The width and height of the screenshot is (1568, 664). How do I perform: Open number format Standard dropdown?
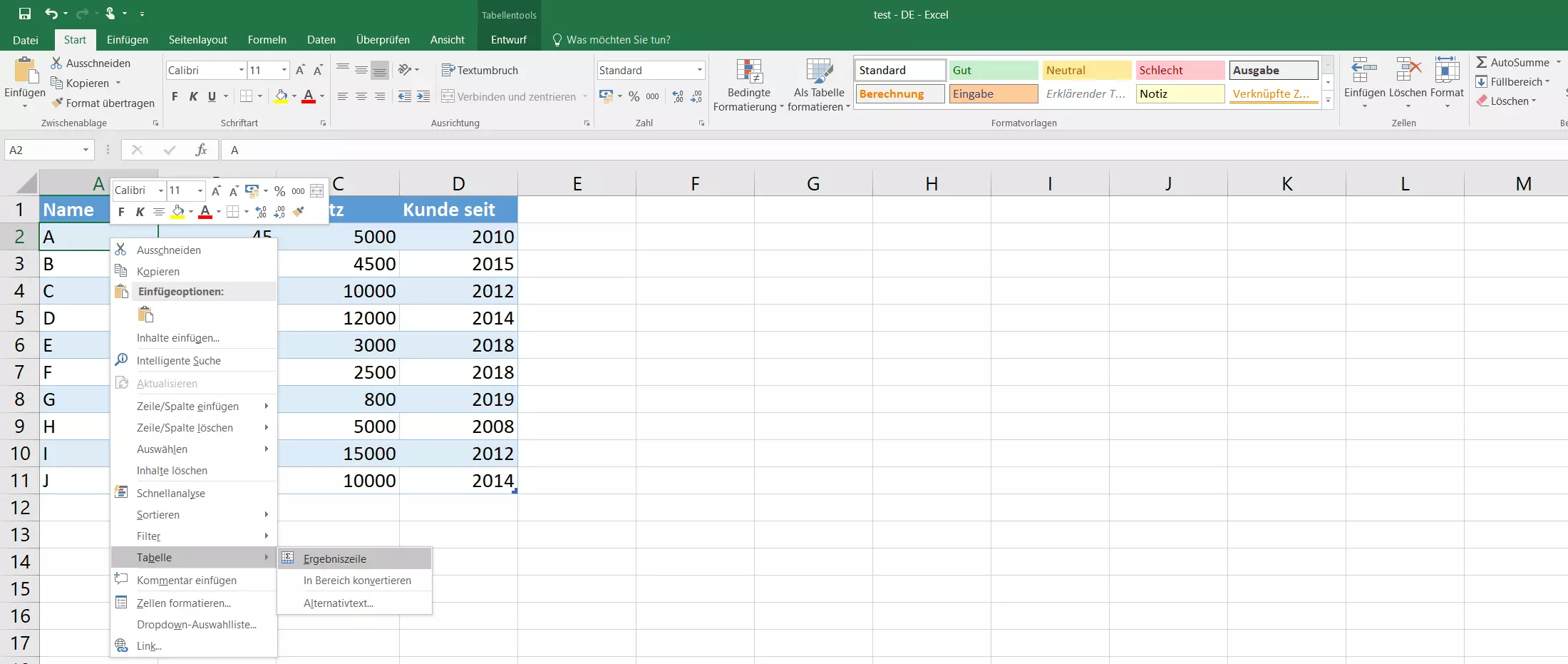point(700,70)
